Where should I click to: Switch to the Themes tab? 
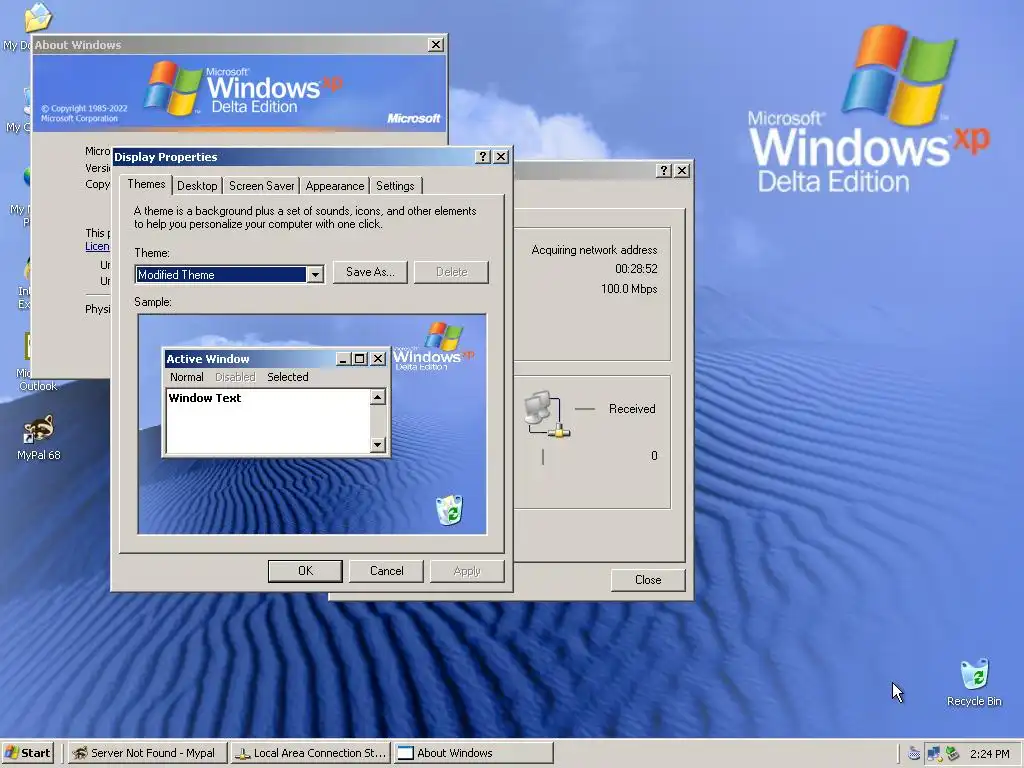[146, 184]
